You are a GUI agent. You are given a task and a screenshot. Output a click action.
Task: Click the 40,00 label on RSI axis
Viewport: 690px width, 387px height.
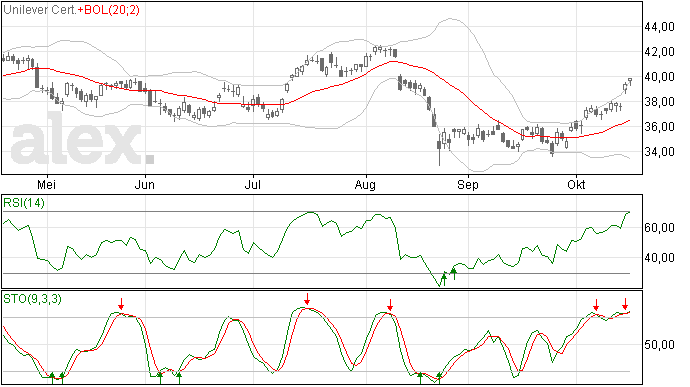659,258
